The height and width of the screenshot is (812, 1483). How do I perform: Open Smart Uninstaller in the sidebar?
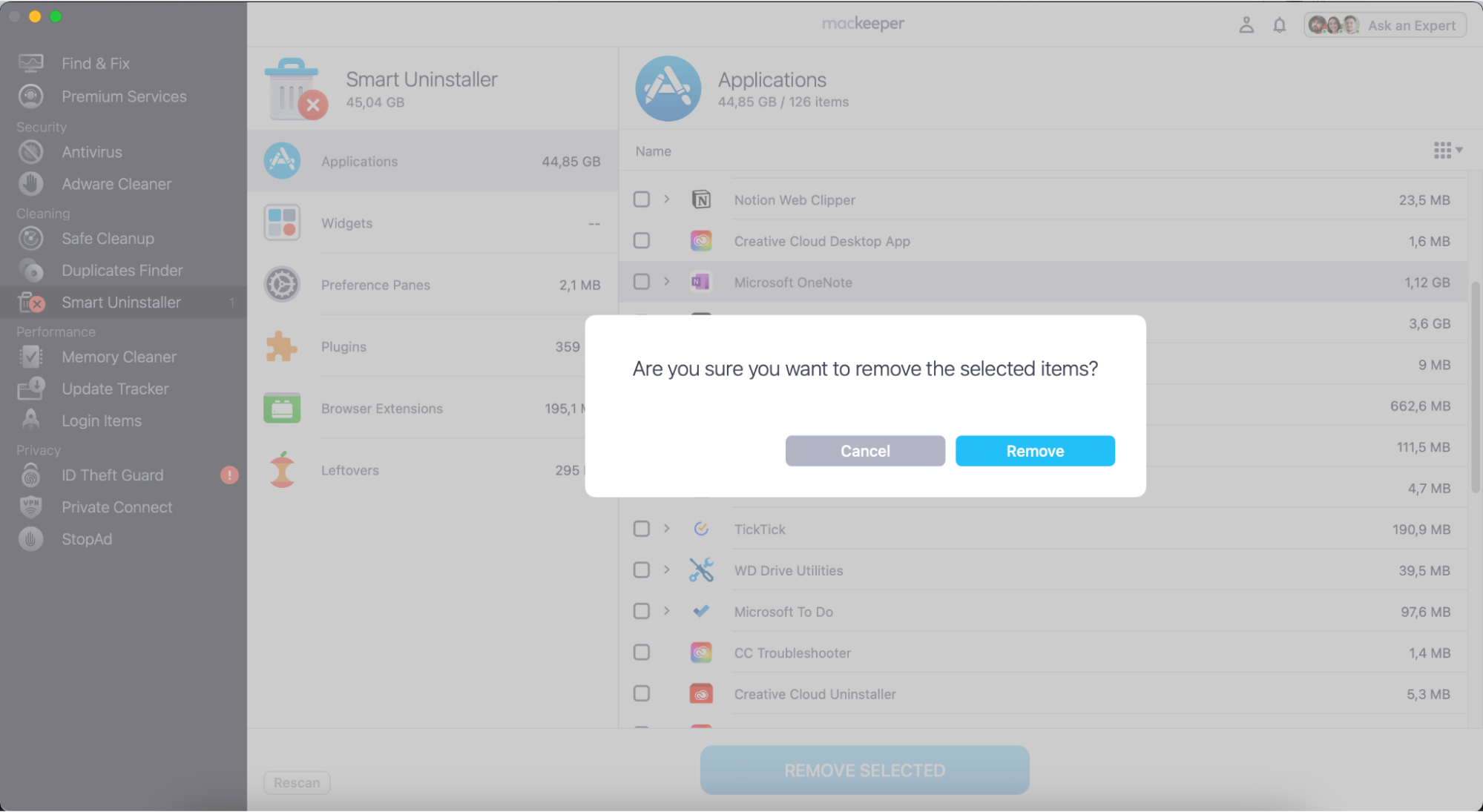(123, 303)
